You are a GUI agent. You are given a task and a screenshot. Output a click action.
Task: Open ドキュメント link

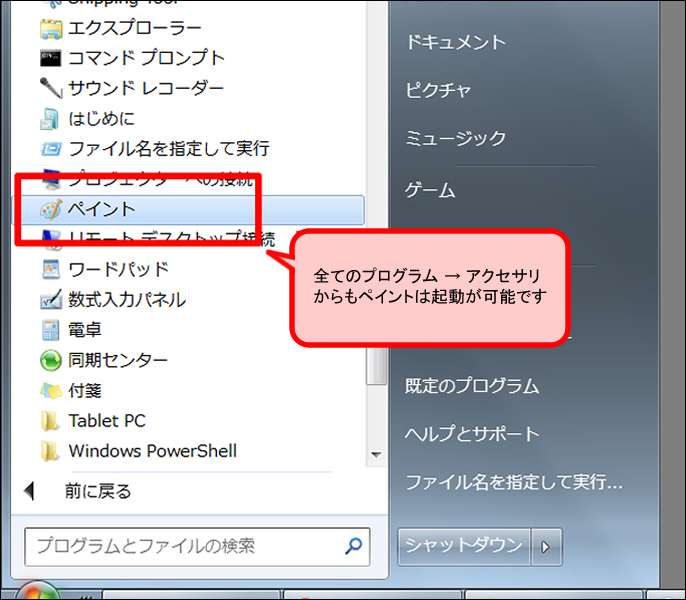[x=456, y=42]
